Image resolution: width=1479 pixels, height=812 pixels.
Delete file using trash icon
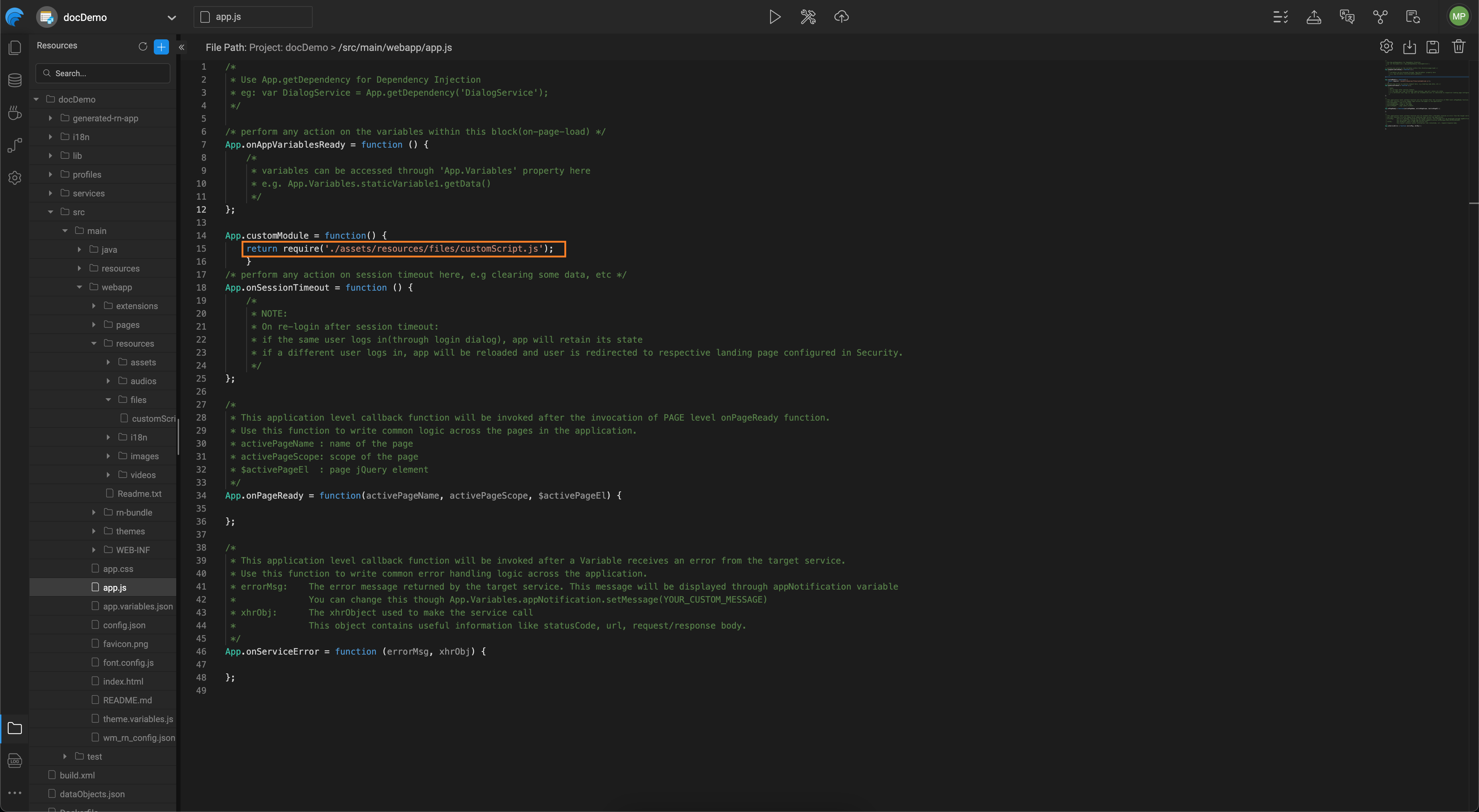(x=1458, y=47)
